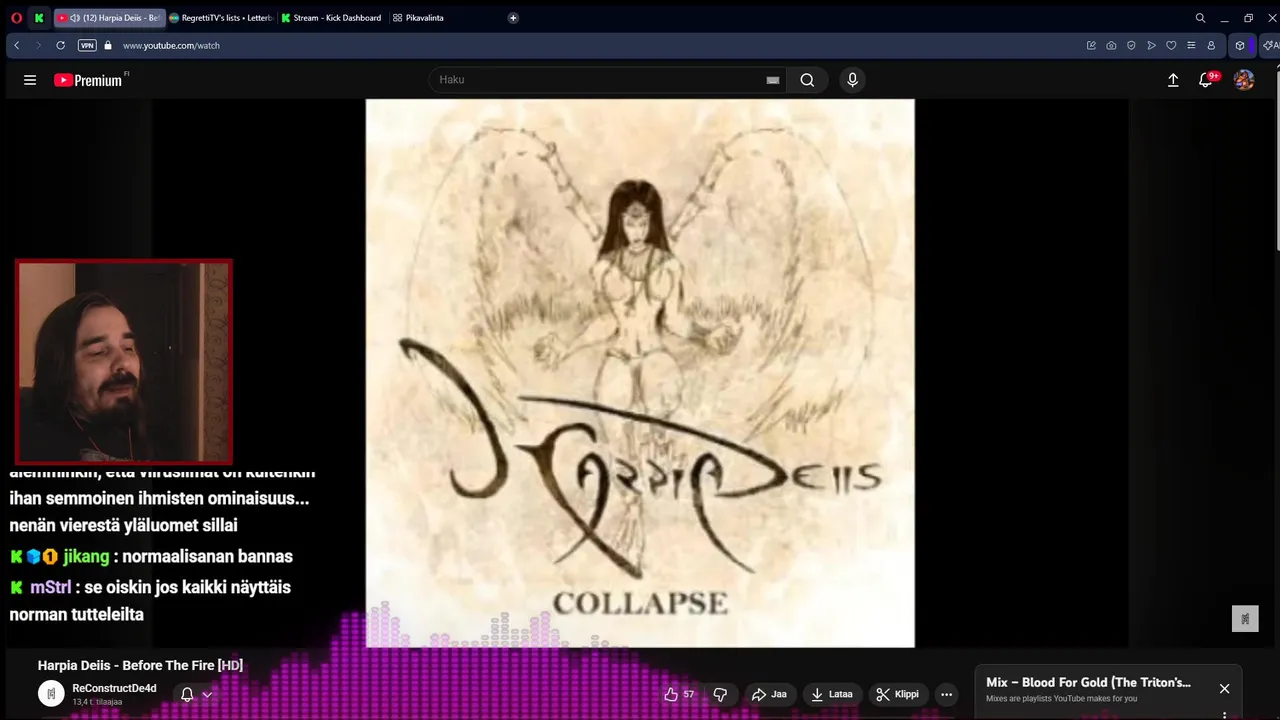Screen dimensions: 1280x720
Task: Open Opera easy setup sliders icon
Action: 1191,45
